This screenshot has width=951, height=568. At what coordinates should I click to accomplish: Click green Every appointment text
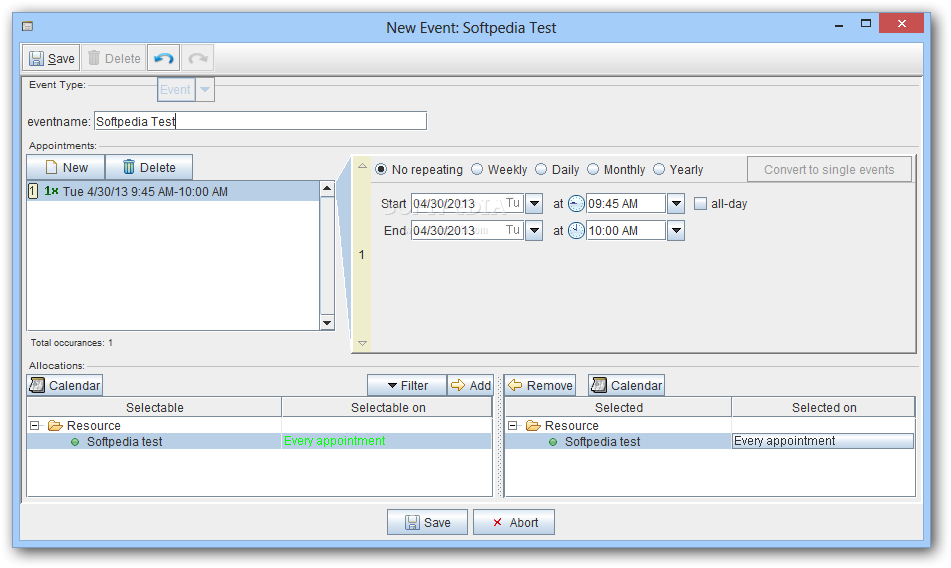coord(334,441)
